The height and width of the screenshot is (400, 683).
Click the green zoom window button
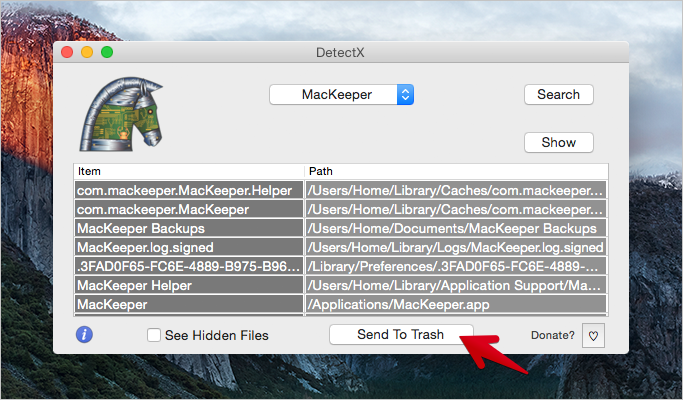(107, 52)
